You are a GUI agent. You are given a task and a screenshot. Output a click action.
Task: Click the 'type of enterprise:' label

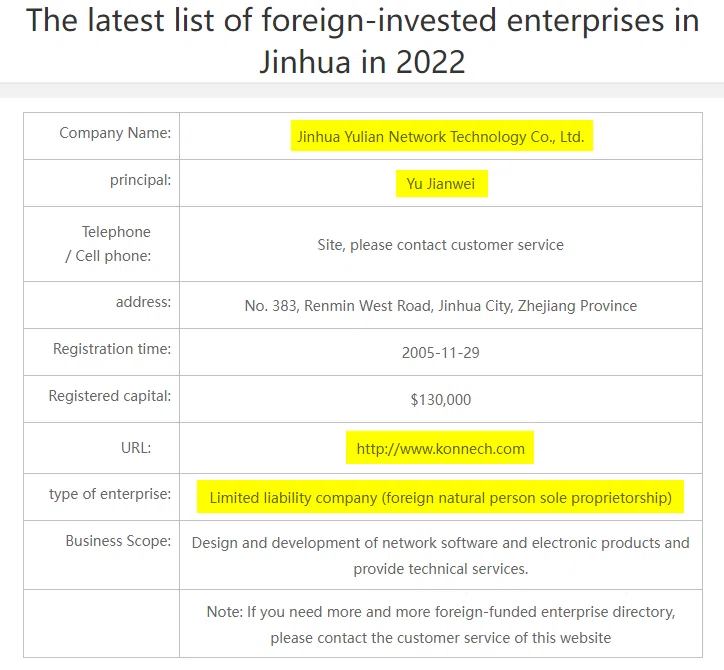point(110,494)
